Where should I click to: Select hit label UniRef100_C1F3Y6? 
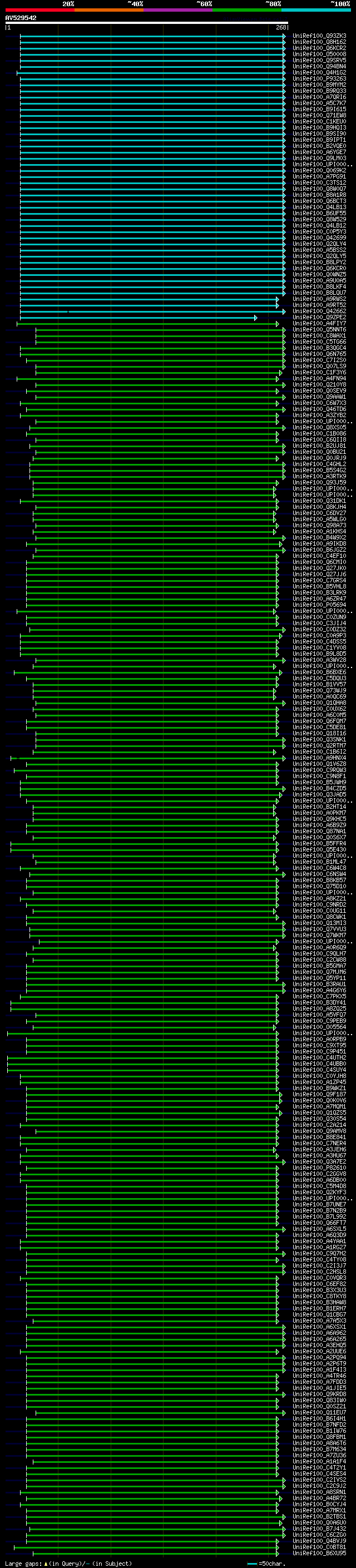319,373
